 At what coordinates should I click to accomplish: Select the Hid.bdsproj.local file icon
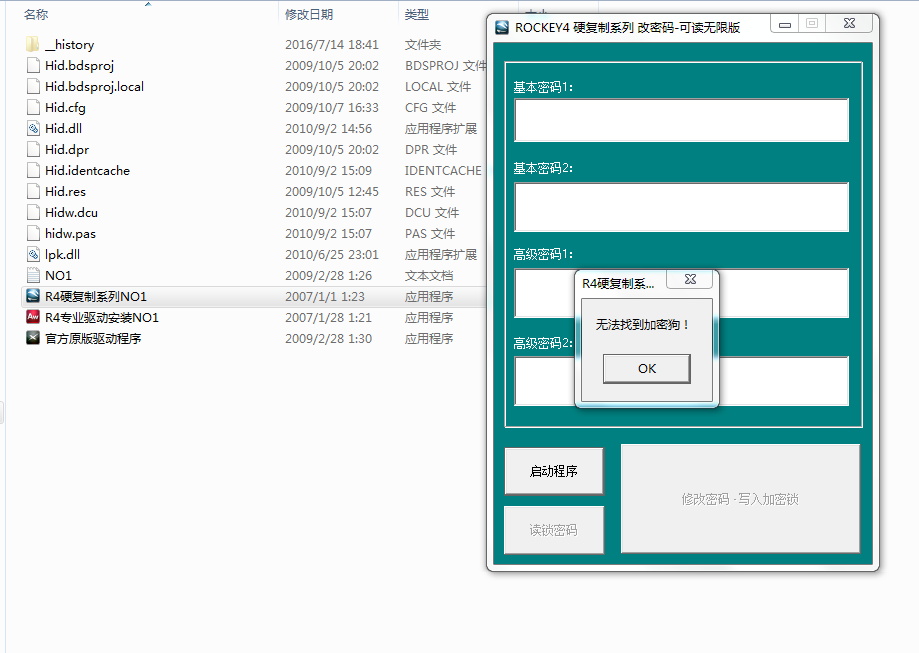point(33,87)
